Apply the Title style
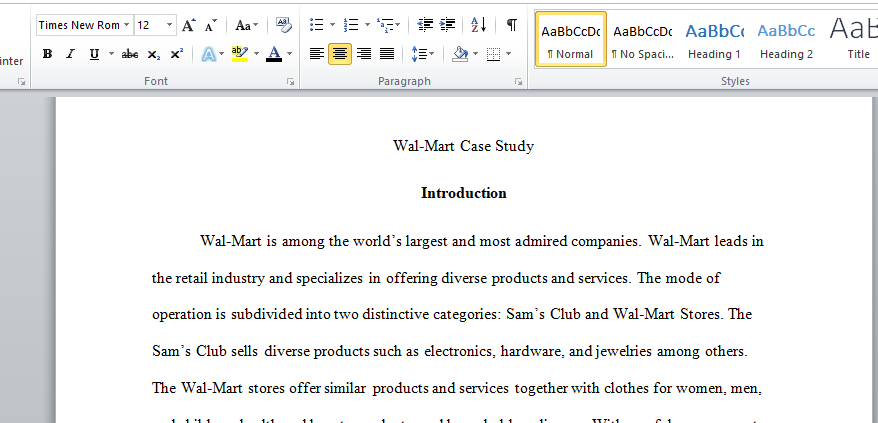 852,39
